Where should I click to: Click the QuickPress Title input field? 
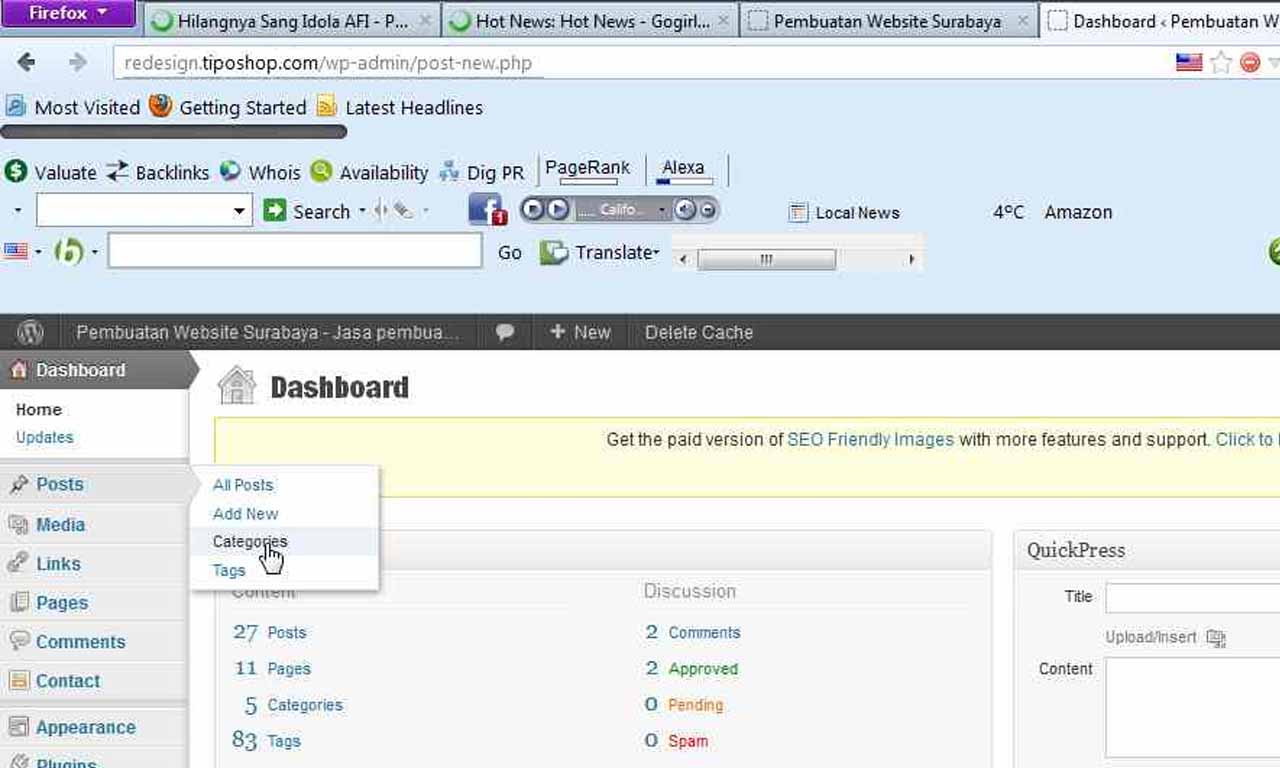1192,597
